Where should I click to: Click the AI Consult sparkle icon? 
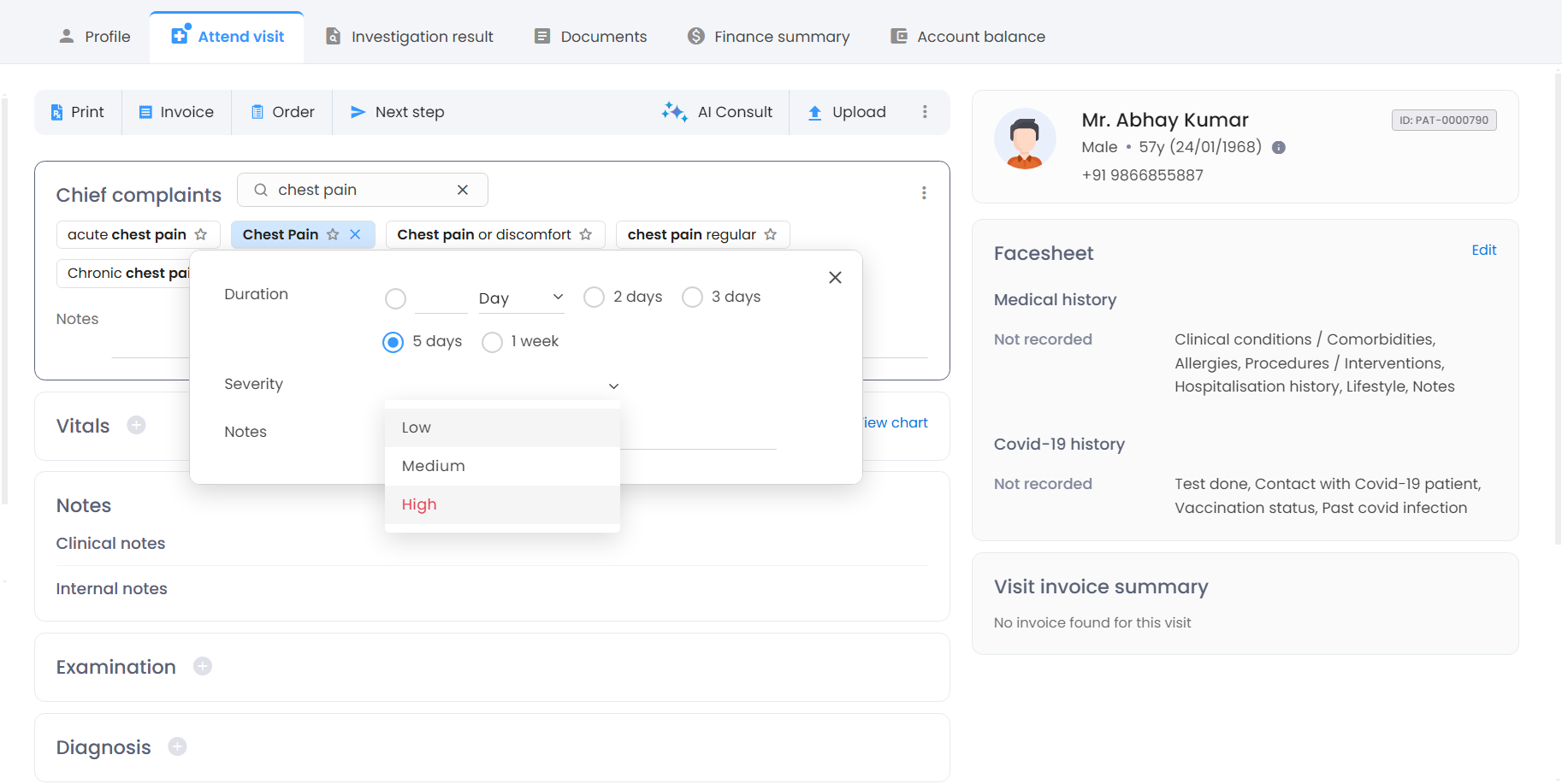674,112
